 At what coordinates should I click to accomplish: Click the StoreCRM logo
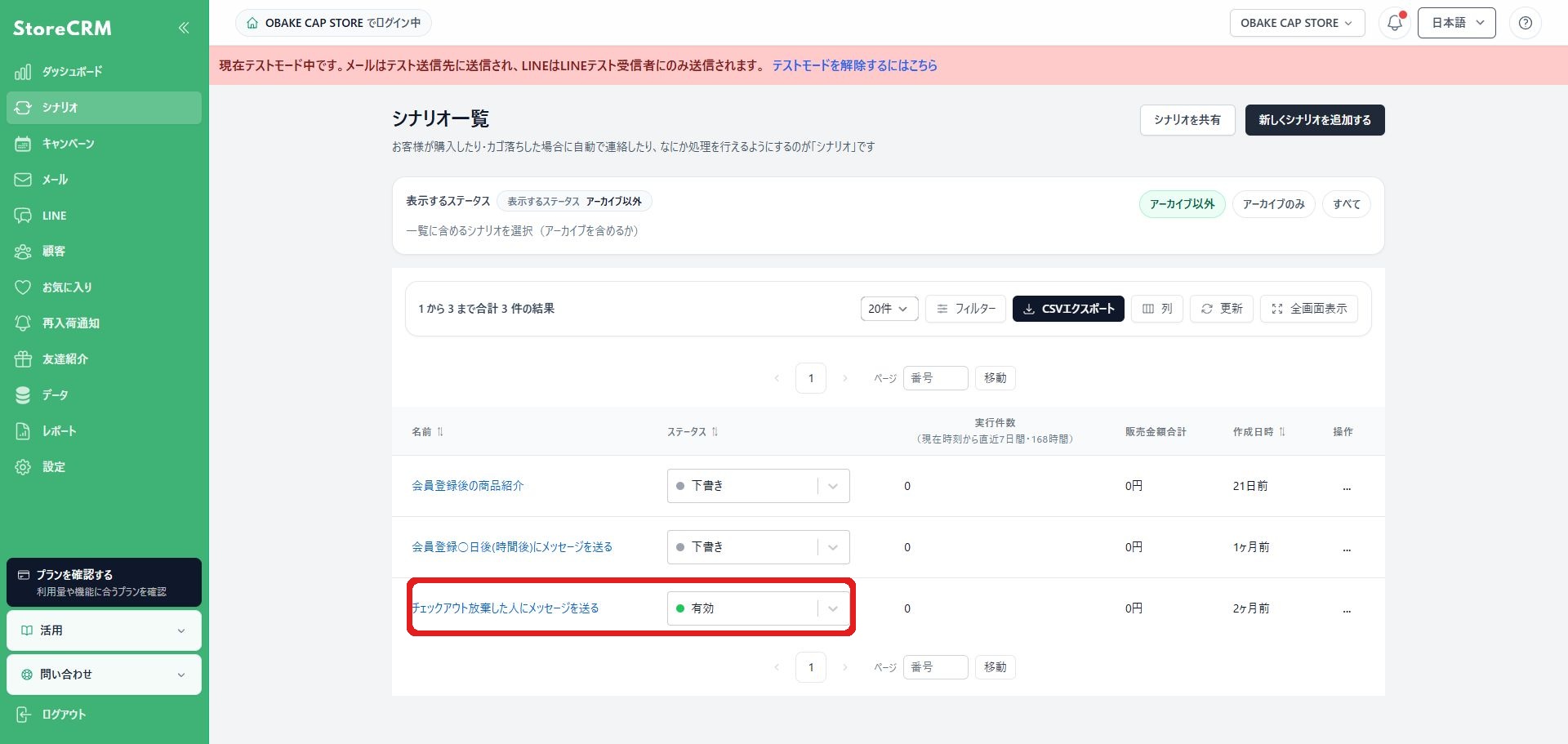62,28
